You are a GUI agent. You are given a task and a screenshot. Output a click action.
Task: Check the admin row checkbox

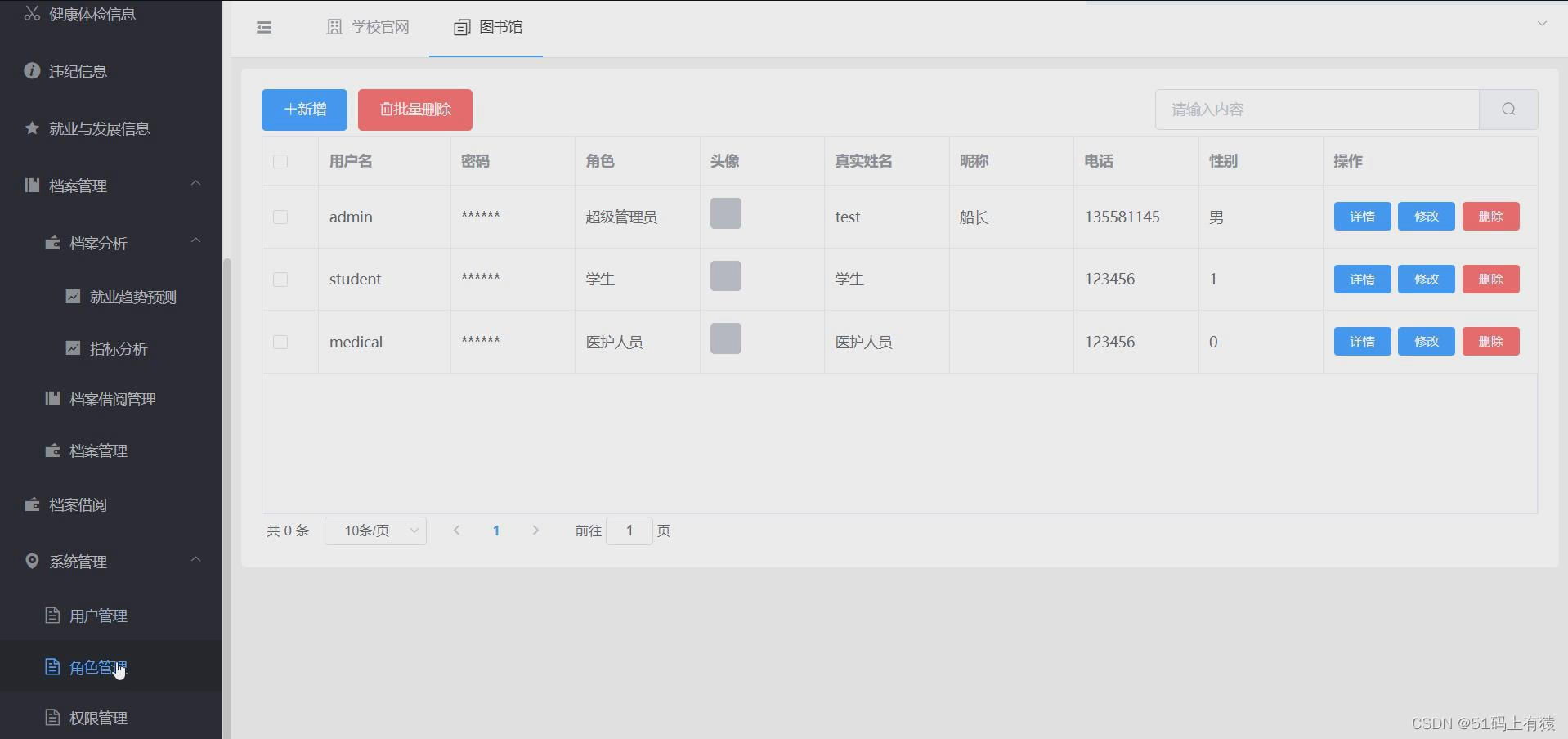(x=280, y=217)
